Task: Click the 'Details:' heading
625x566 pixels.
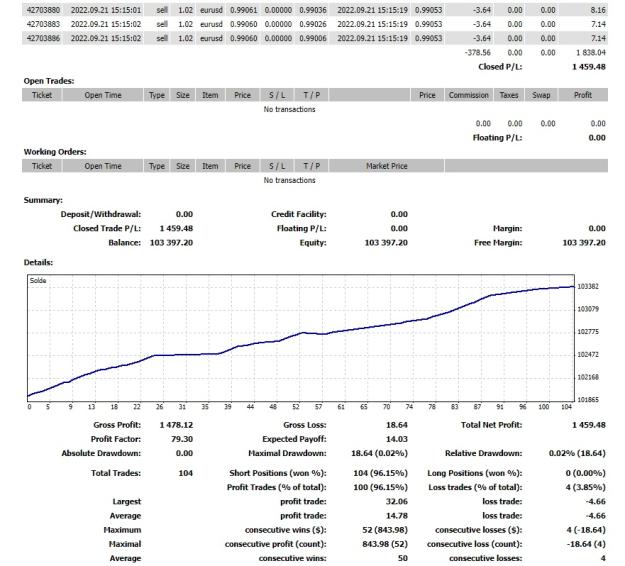Action: (38, 263)
